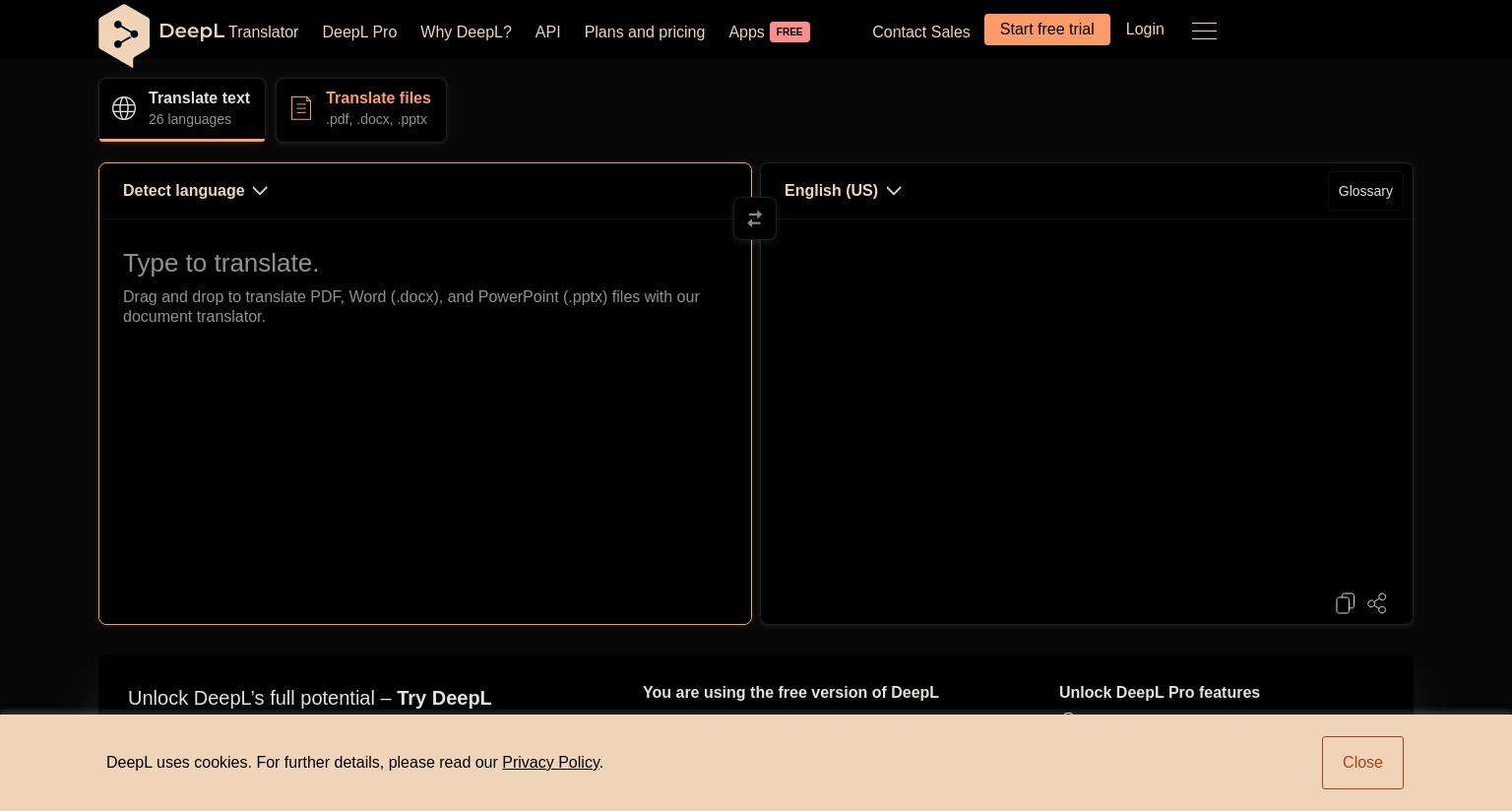Open the DeepL Pro menu item
1512x811 pixels.
coord(359,32)
